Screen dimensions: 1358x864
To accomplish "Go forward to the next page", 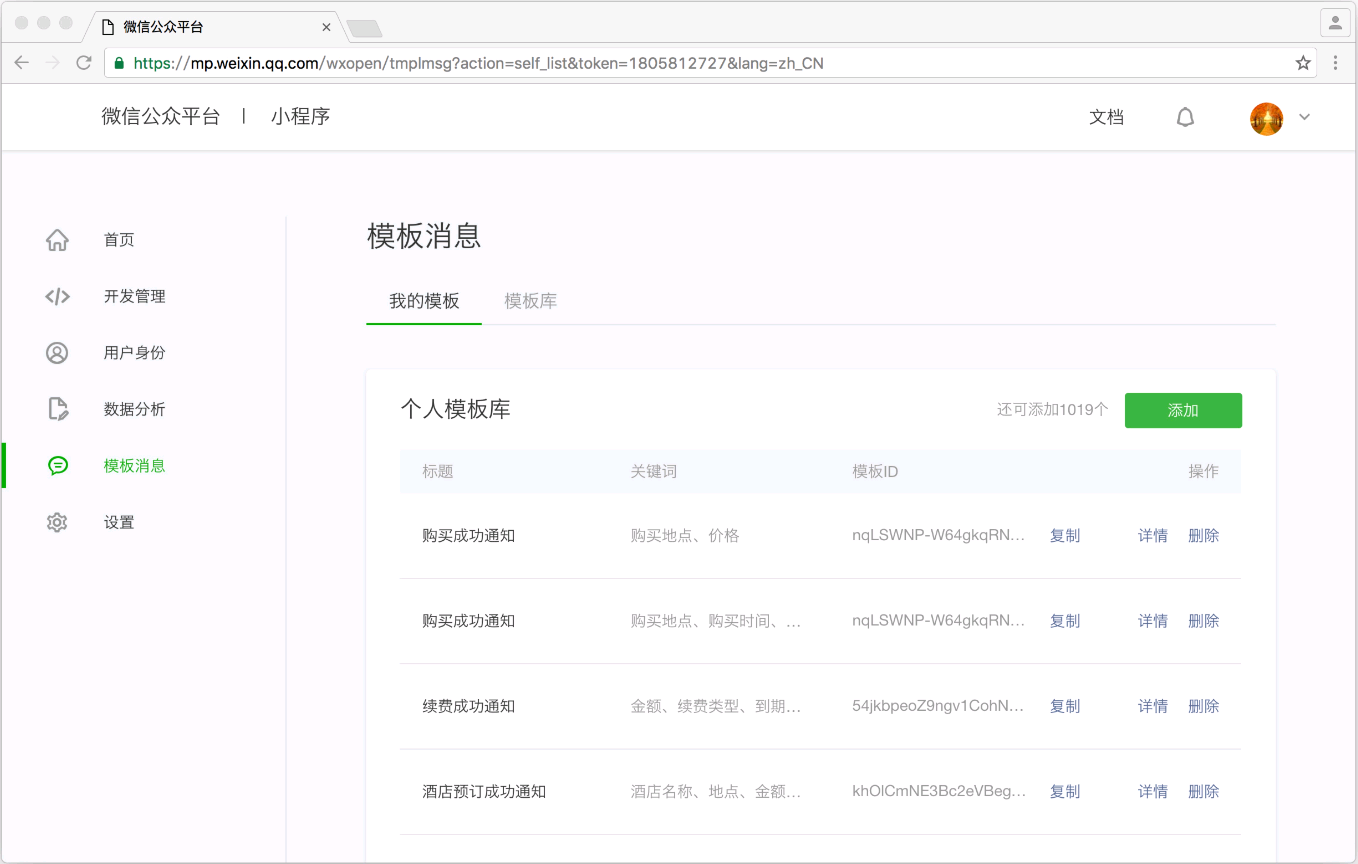I will point(53,63).
